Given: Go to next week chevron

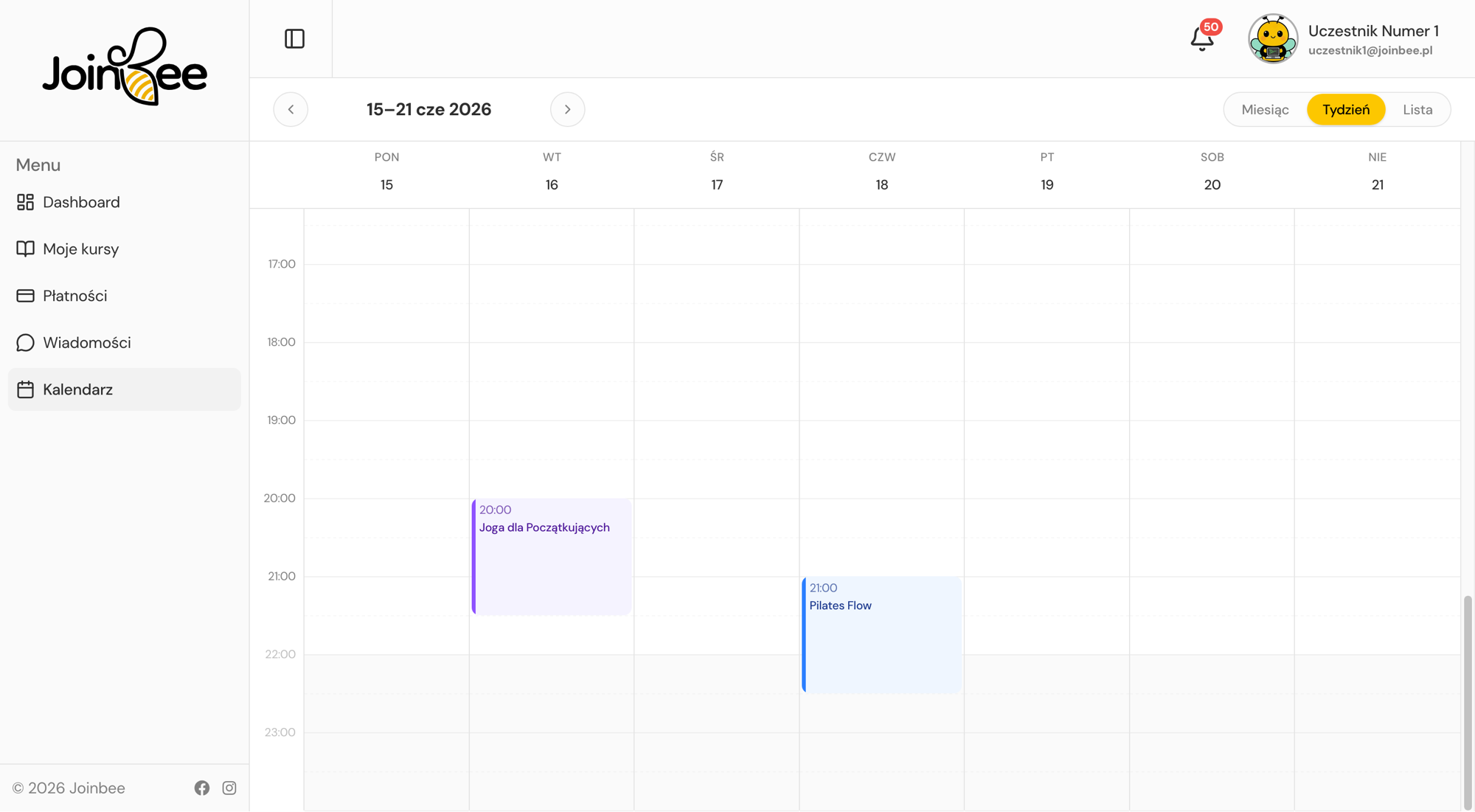Looking at the screenshot, I should 567,109.
